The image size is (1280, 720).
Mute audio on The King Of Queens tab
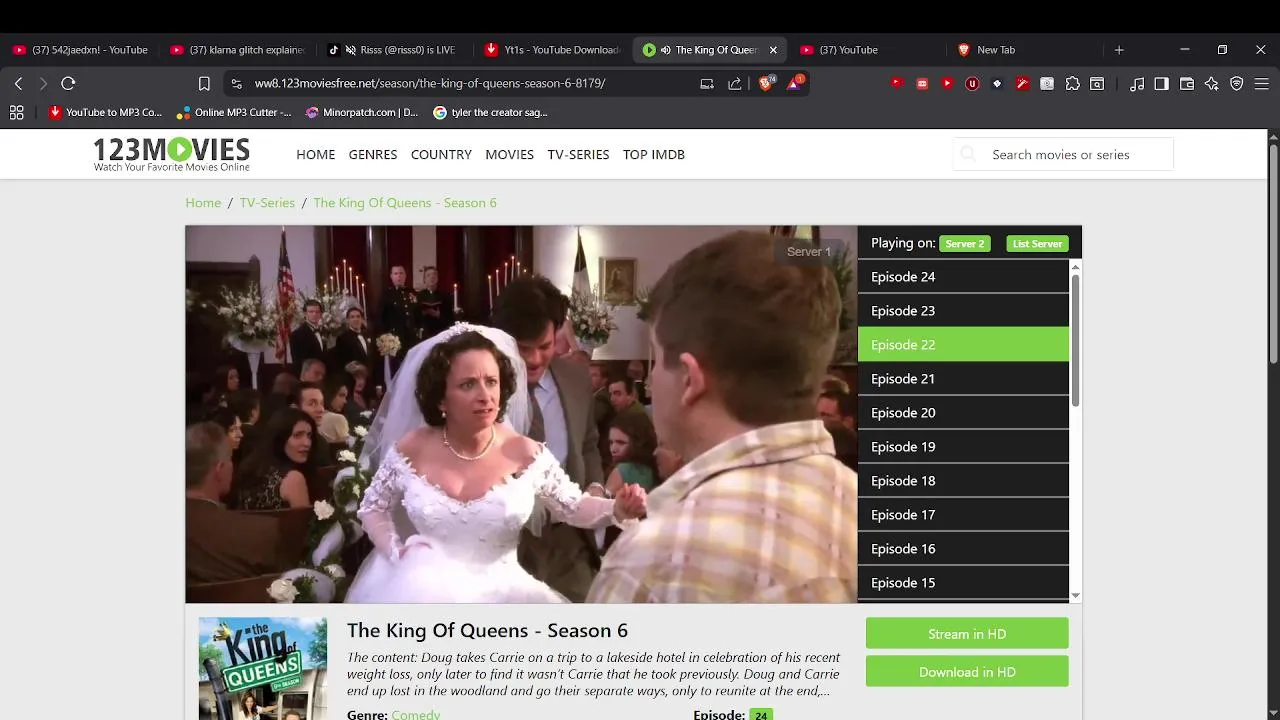pos(666,50)
